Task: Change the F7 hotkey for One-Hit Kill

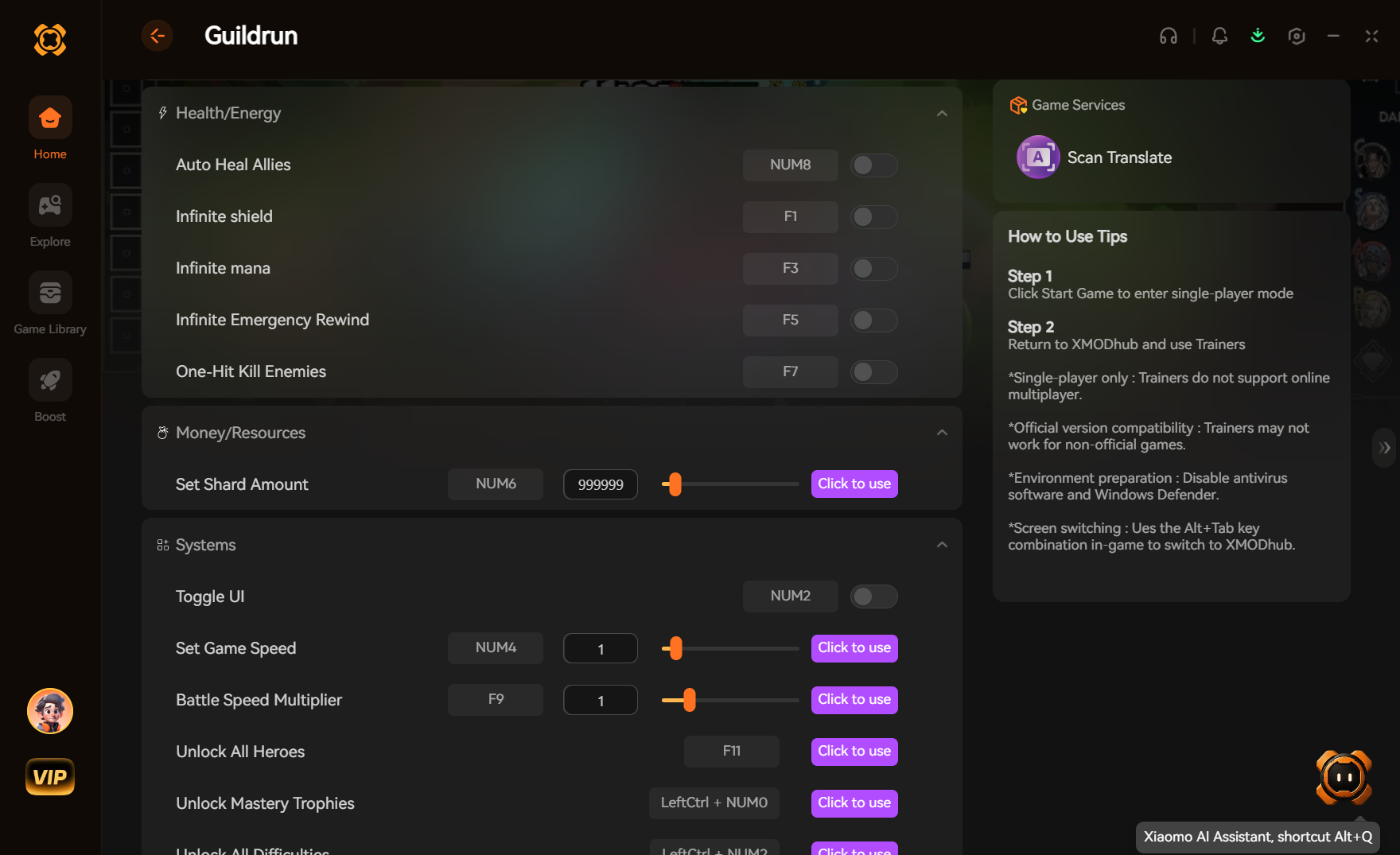Action: [790, 371]
